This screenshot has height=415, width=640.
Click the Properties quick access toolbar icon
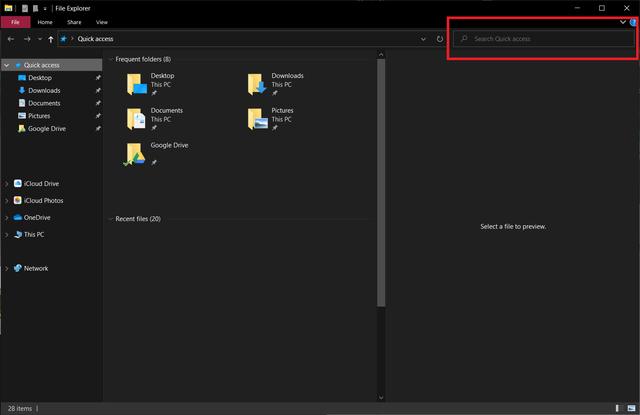click(x=25, y=9)
